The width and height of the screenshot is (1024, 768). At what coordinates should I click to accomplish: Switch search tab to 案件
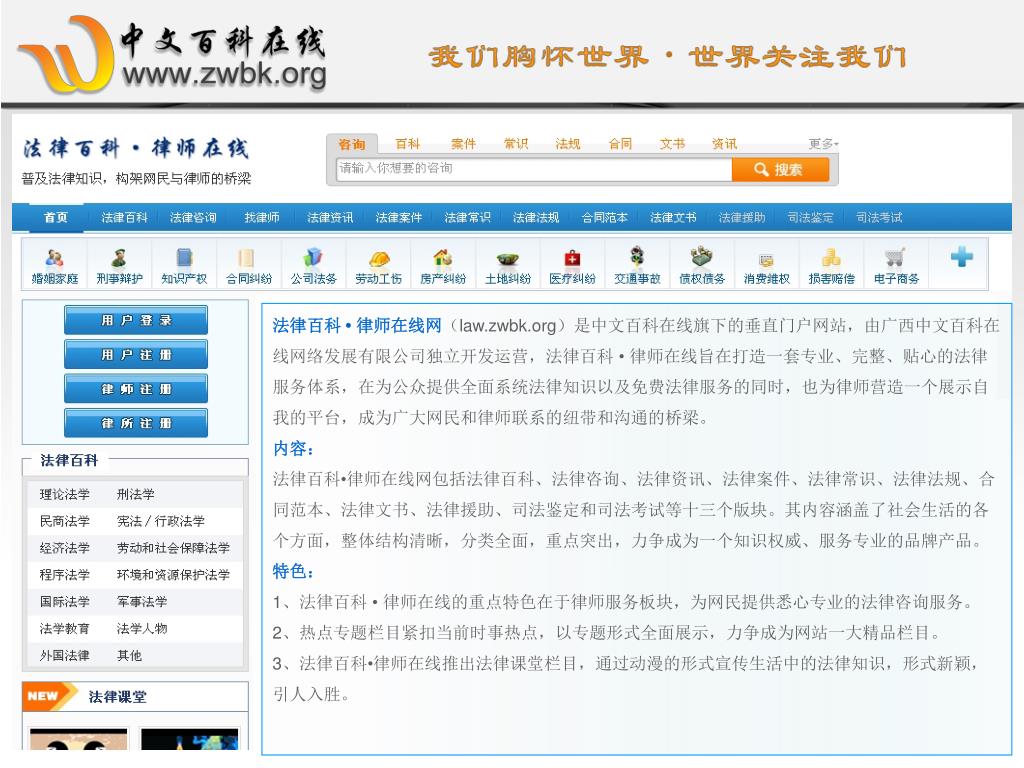click(x=463, y=144)
